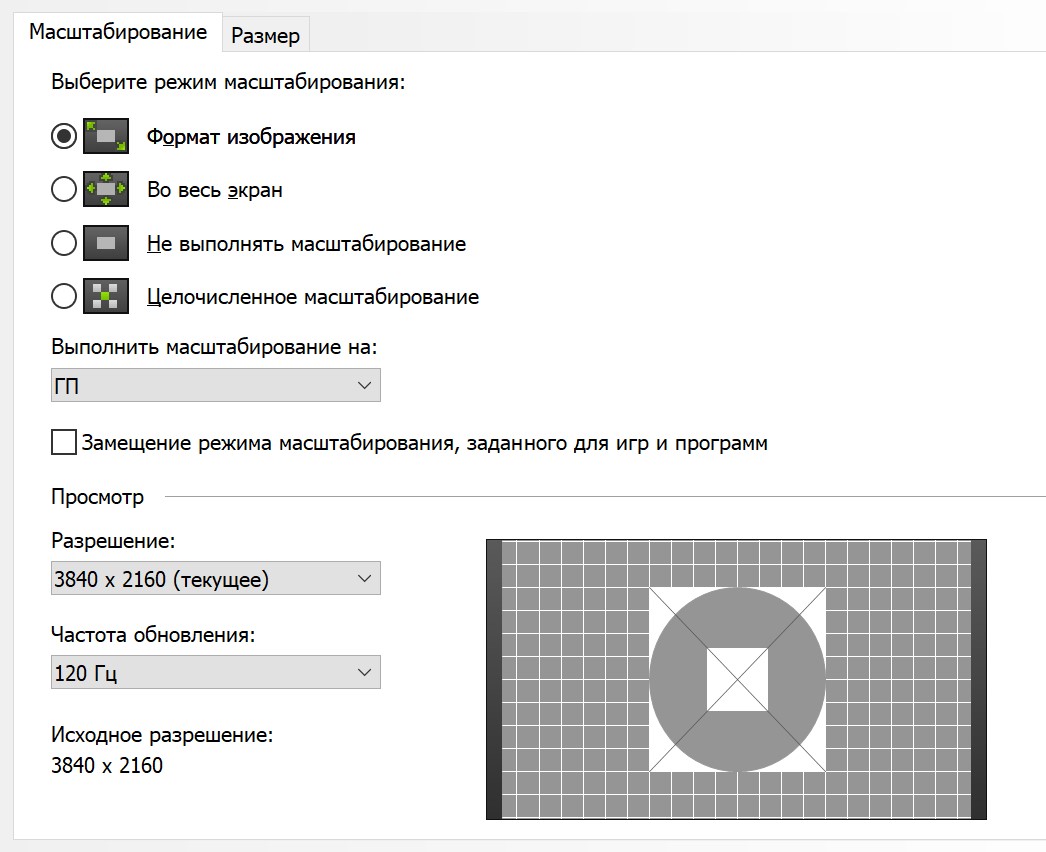
Task: Choose the Во весь экран radio button
Action: (64, 189)
